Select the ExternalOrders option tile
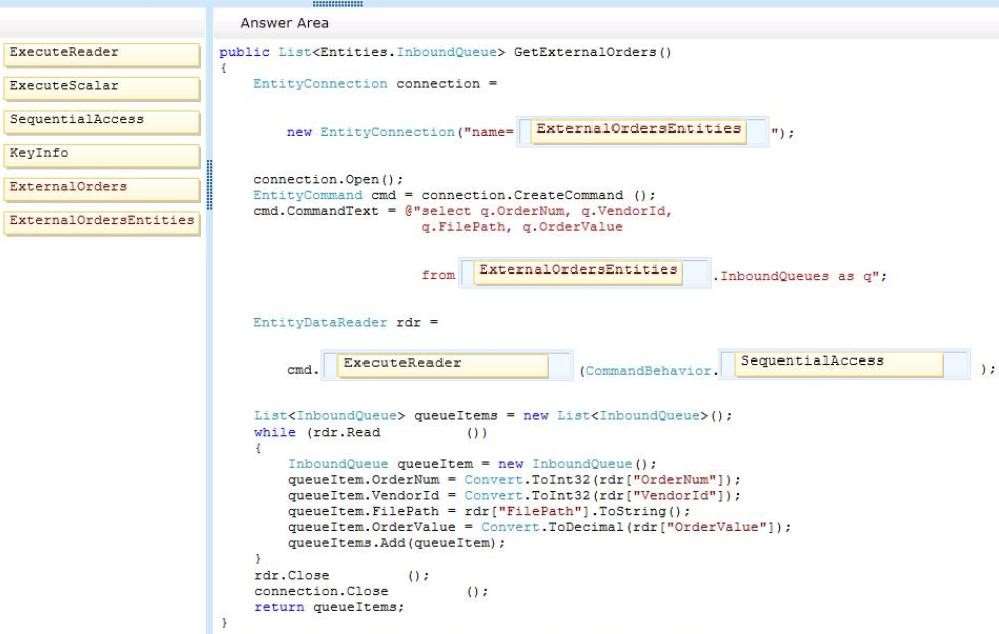Image resolution: width=999 pixels, height=634 pixels. point(101,189)
